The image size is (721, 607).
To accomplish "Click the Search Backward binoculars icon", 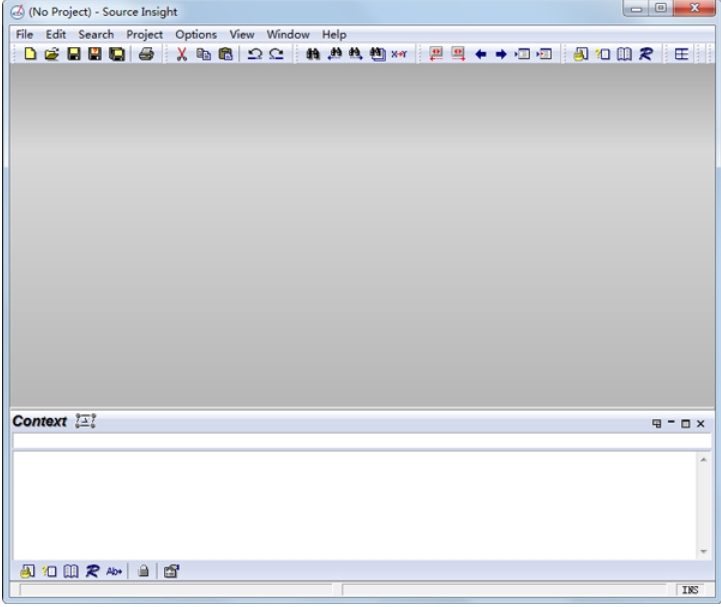I will pyautogui.click(x=335, y=54).
